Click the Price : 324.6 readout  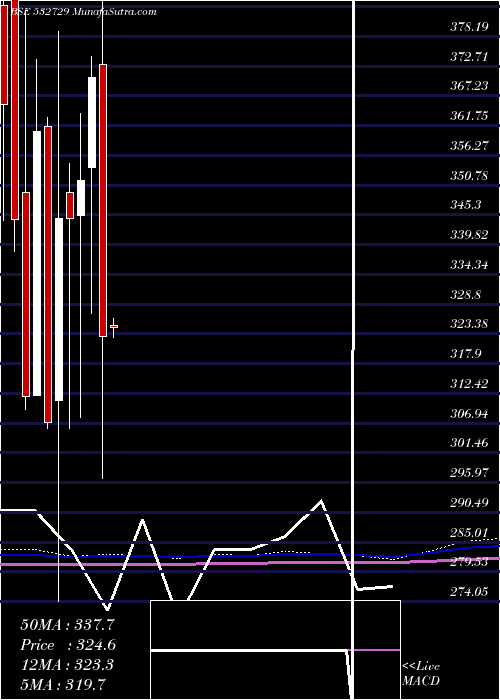(68, 645)
